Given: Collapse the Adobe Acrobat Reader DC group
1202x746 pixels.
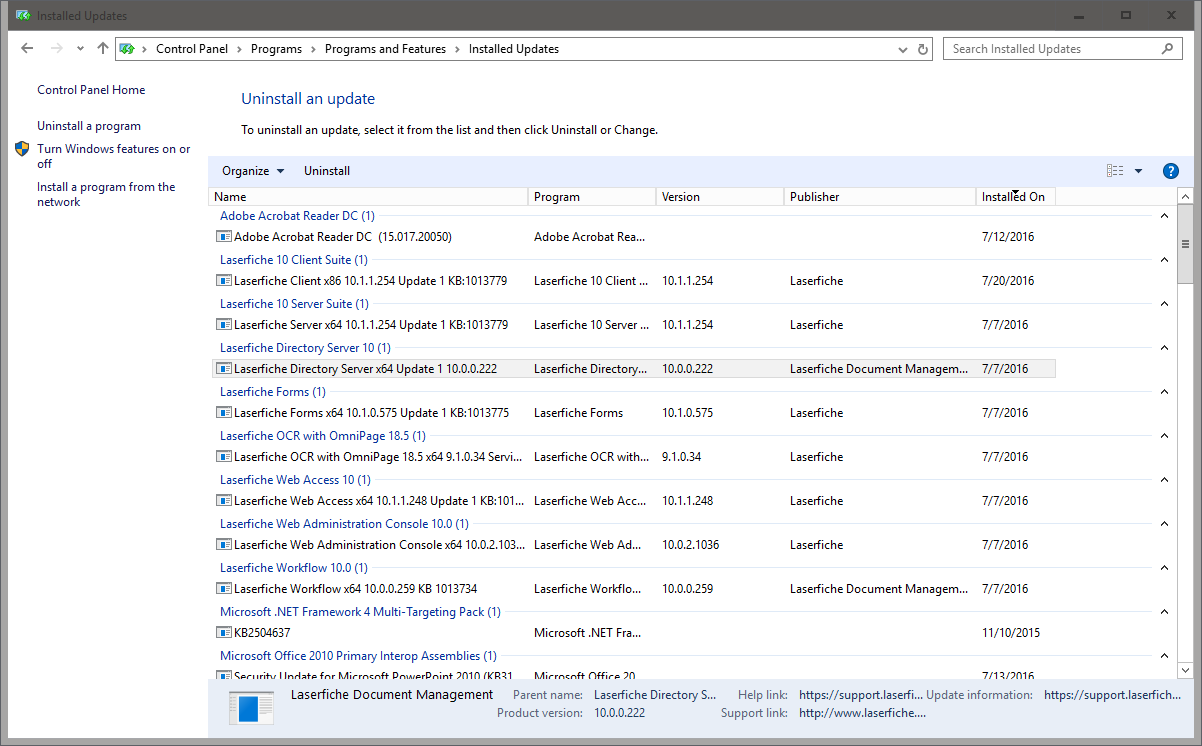Looking at the screenshot, I should [1163, 216].
